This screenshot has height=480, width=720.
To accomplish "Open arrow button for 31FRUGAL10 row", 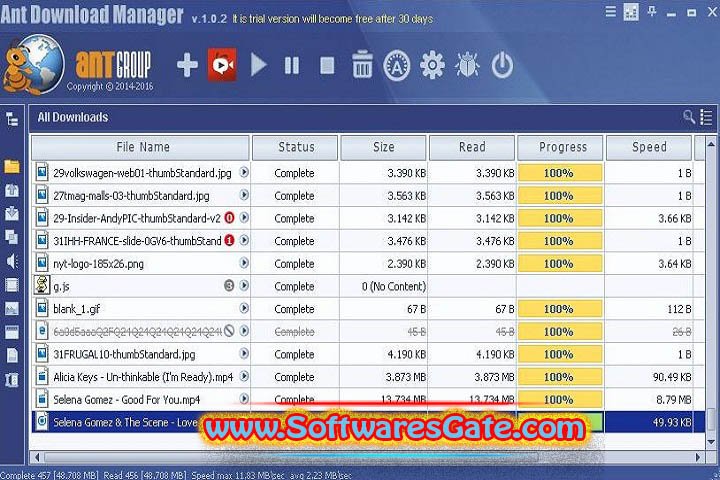I will (x=244, y=353).
